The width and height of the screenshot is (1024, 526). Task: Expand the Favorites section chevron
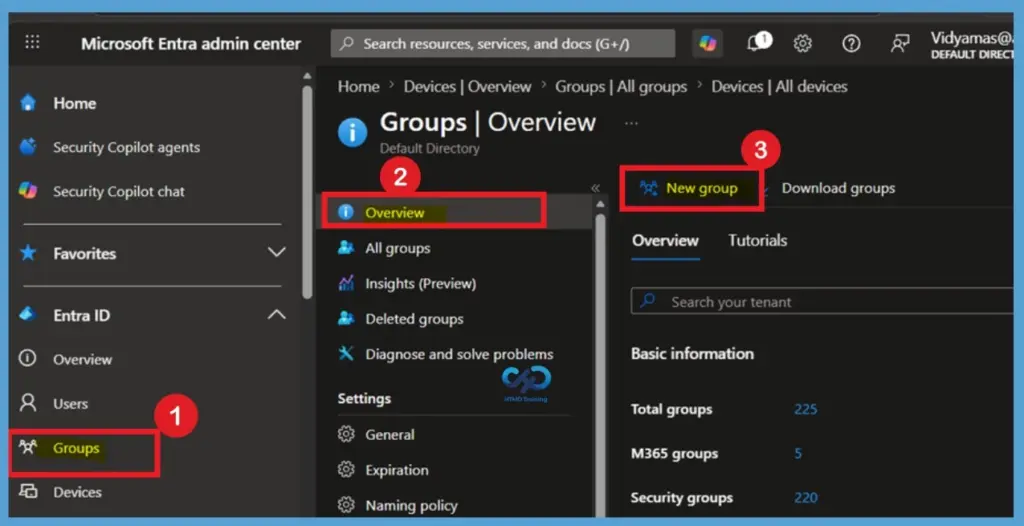click(x=277, y=252)
